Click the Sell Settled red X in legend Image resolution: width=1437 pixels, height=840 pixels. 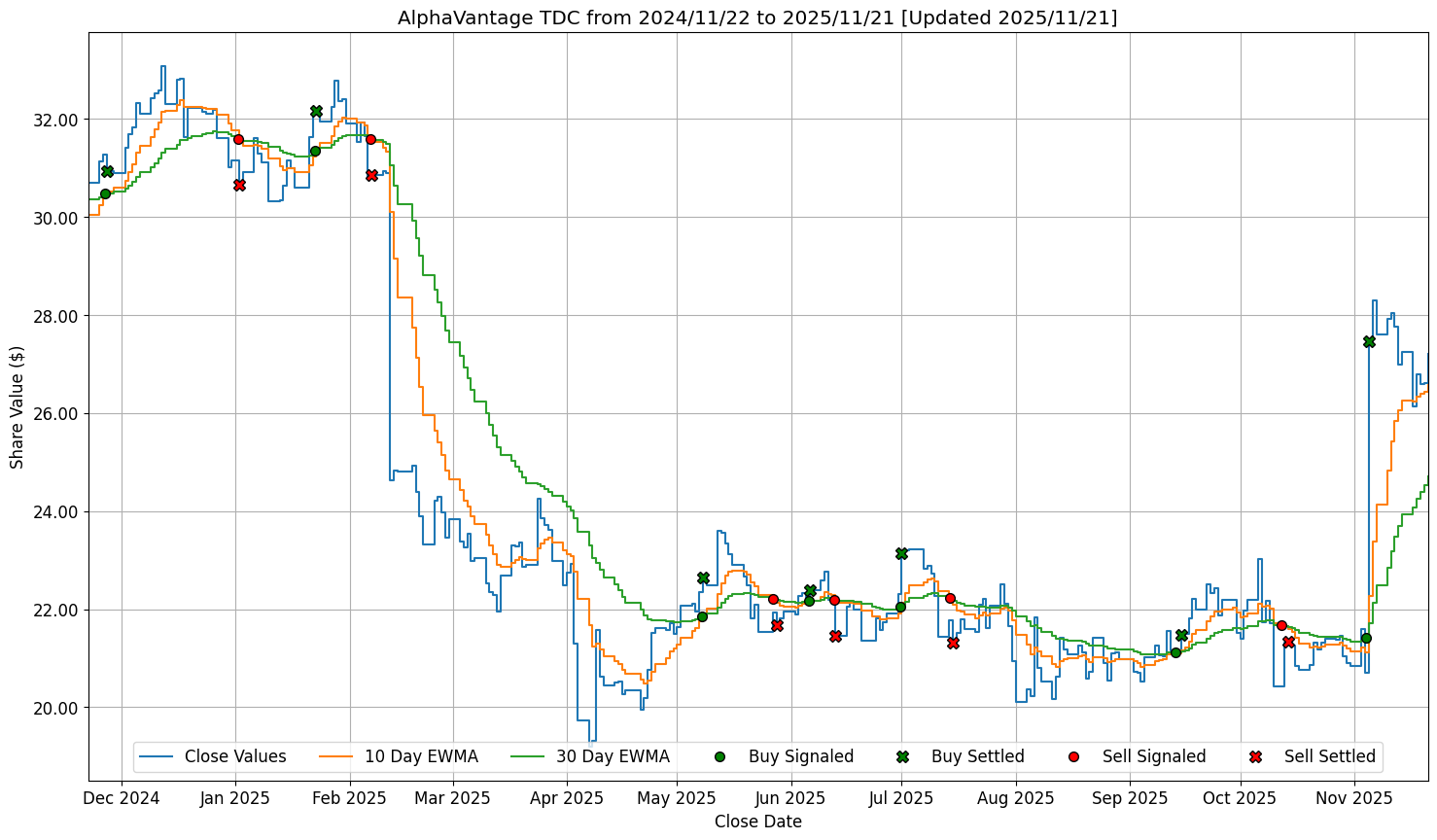click(x=1255, y=756)
